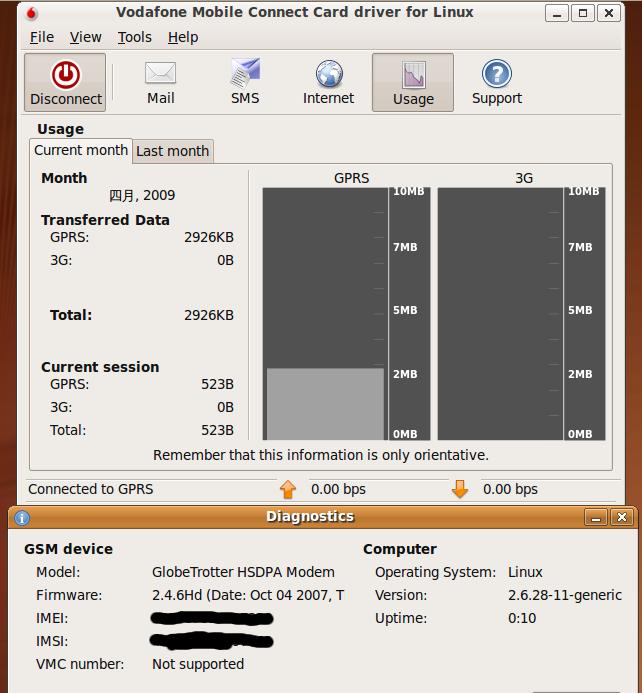Click the GSM device heading
This screenshot has height=693, width=642.
point(68,549)
